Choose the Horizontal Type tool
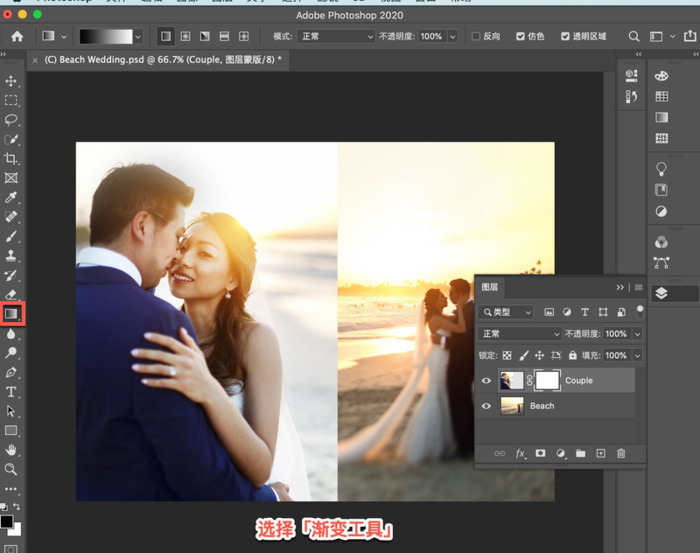The width and height of the screenshot is (700, 553). coord(11,392)
